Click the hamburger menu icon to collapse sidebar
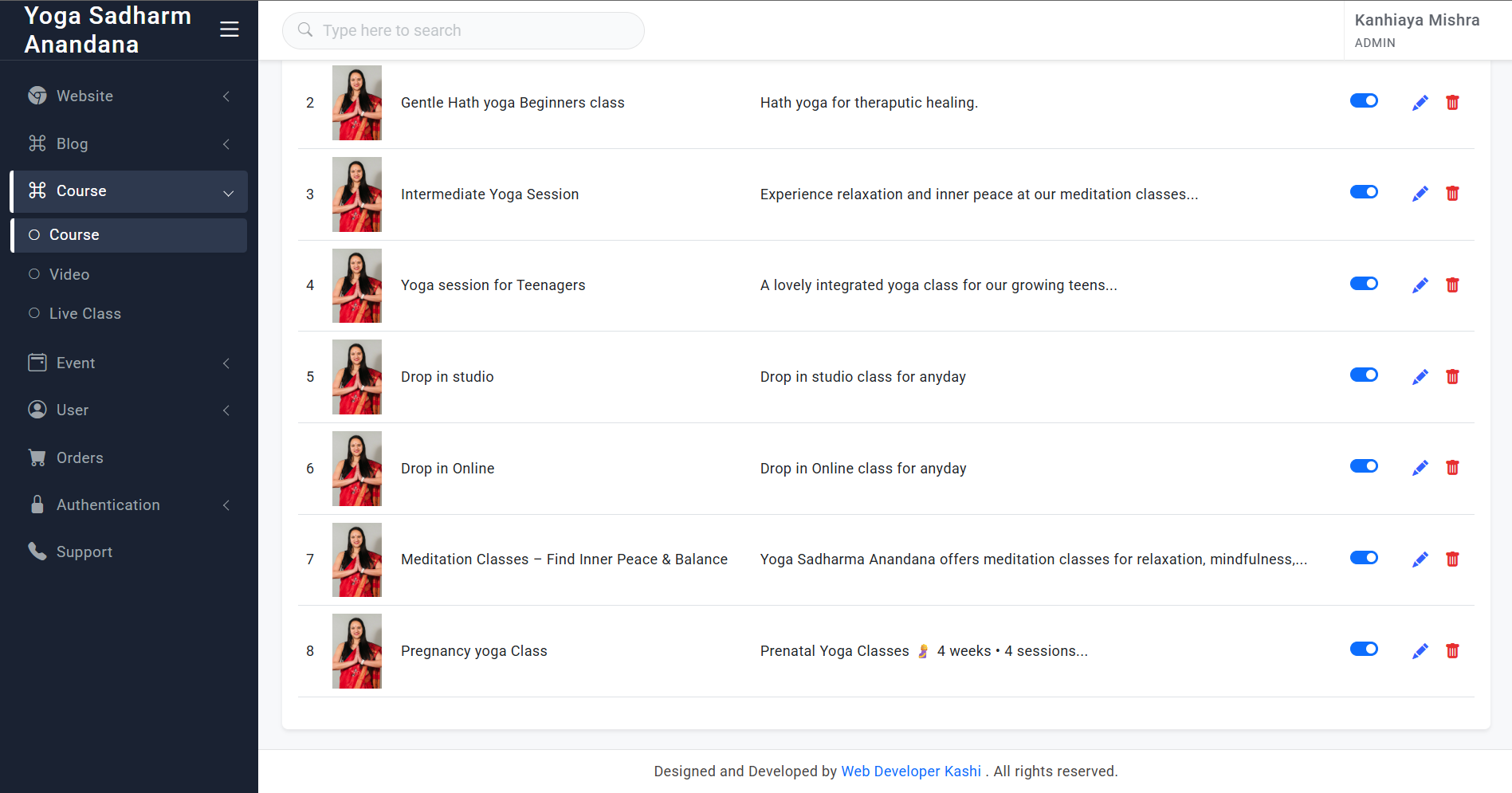1512x793 pixels. click(229, 29)
